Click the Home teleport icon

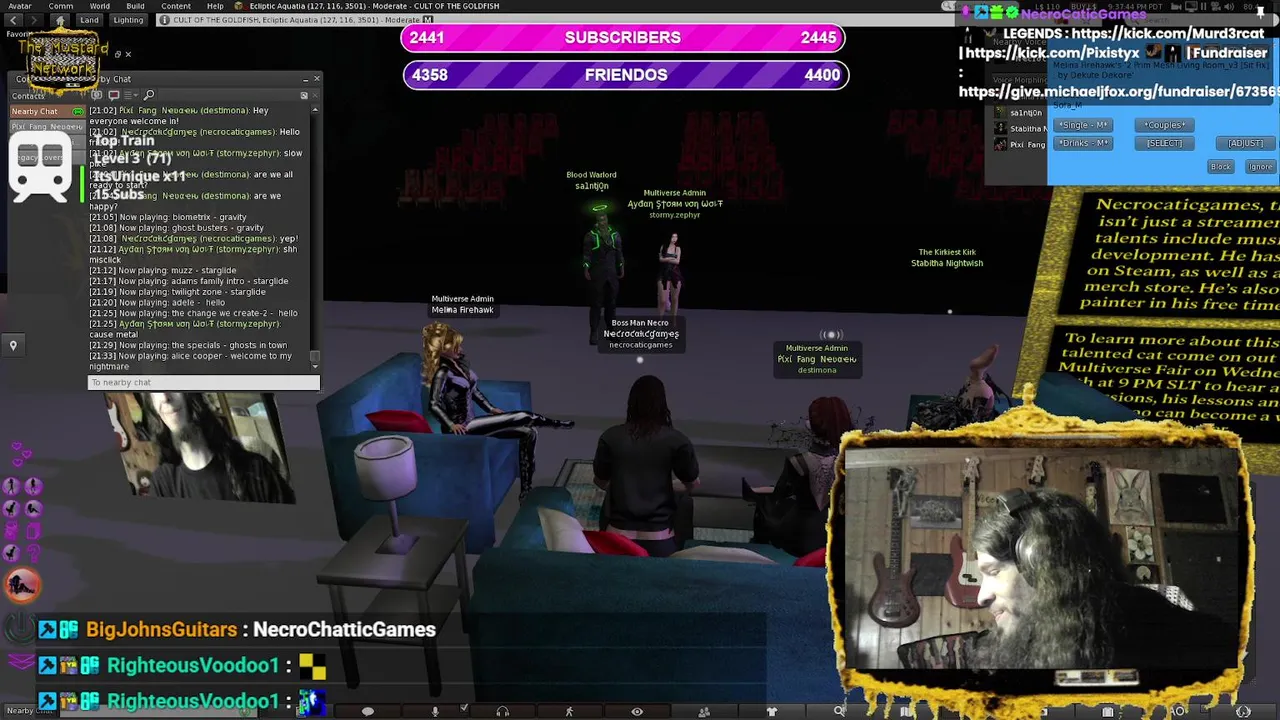pyautogui.click(x=60, y=20)
